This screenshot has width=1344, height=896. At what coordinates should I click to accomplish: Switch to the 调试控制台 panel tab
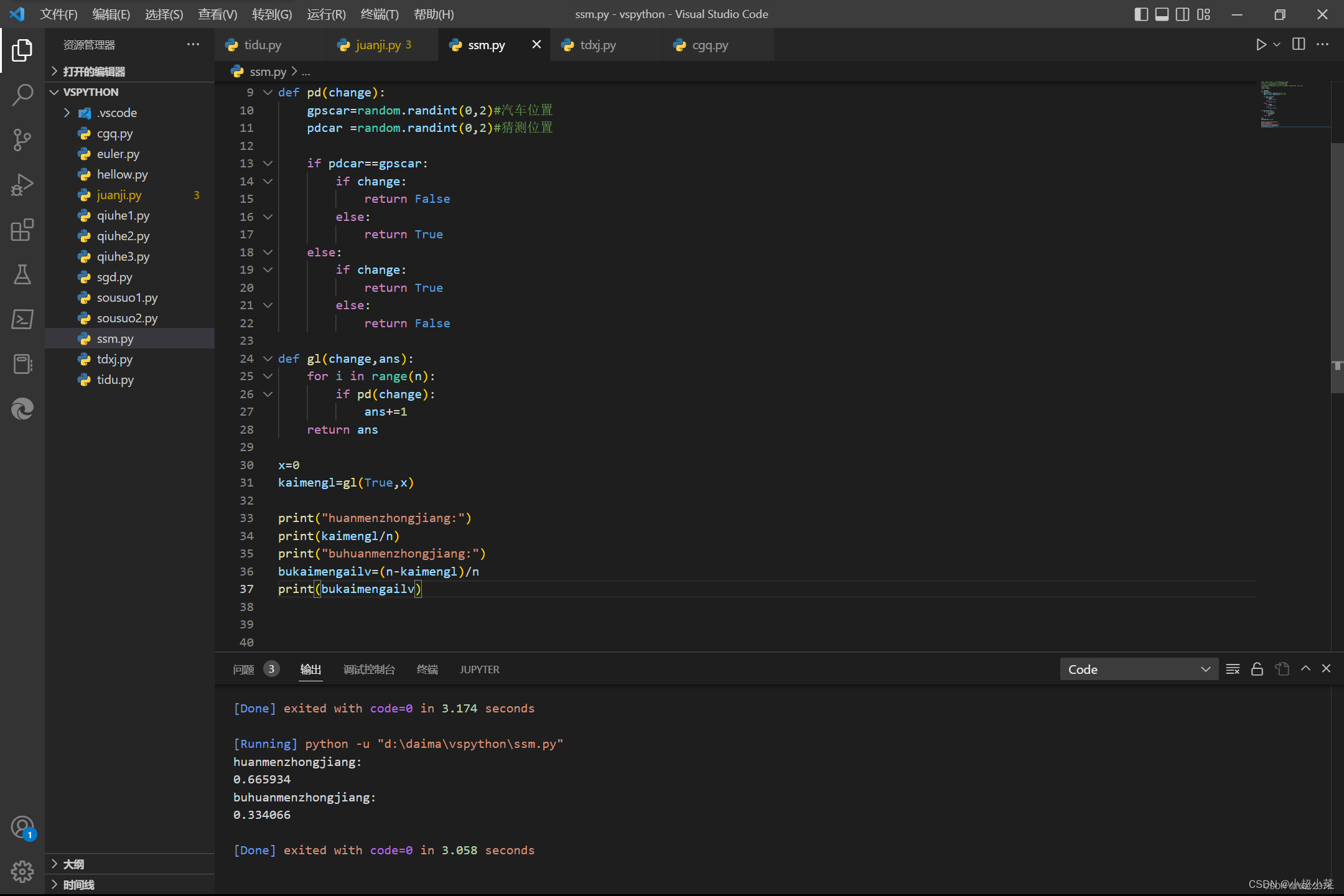click(x=369, y=670)
